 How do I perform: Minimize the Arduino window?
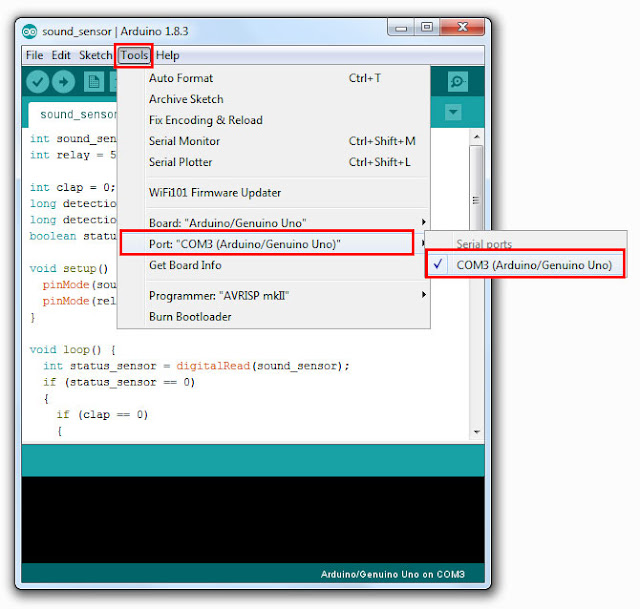click(401, 28)
